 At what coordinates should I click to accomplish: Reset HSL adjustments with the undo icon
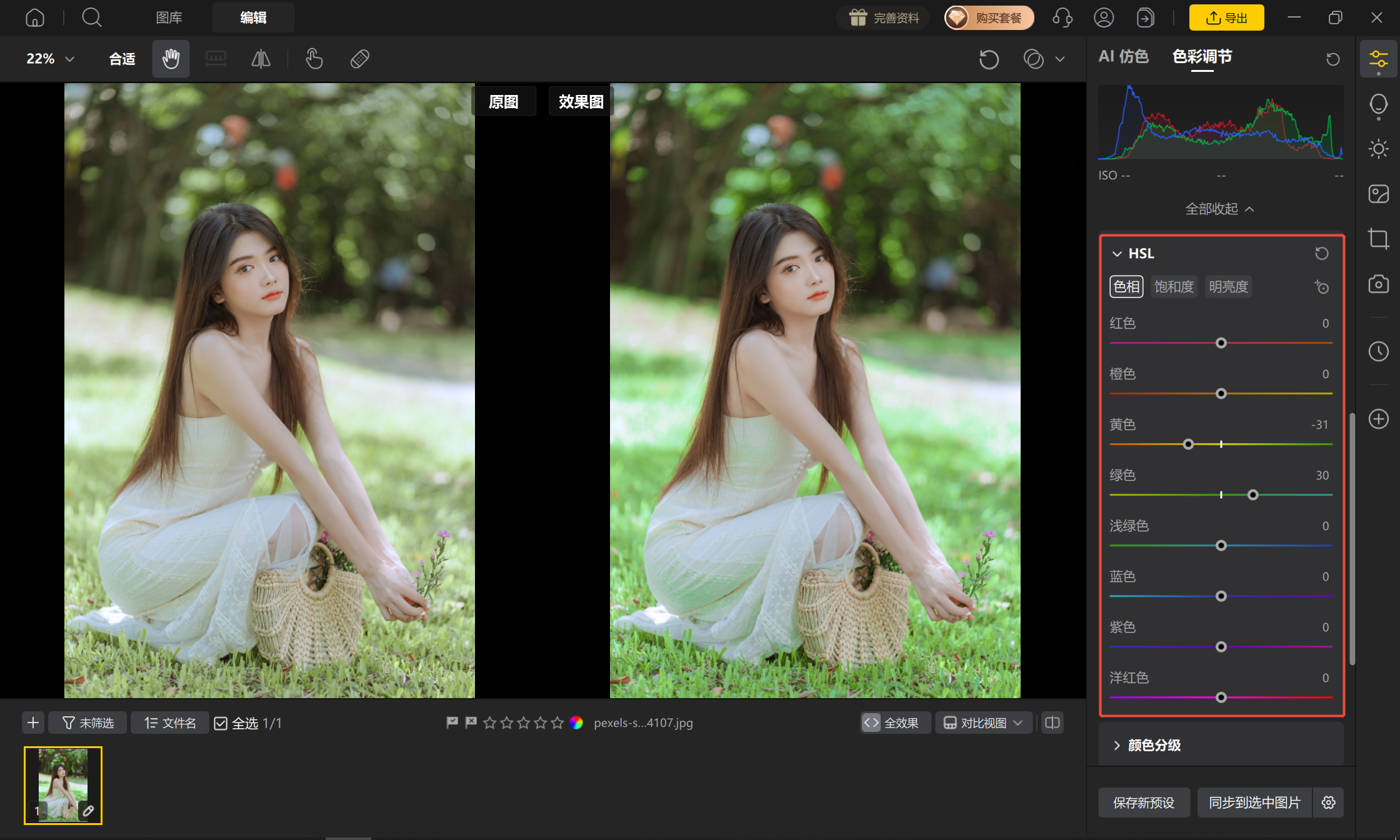tap(1321, 253)
